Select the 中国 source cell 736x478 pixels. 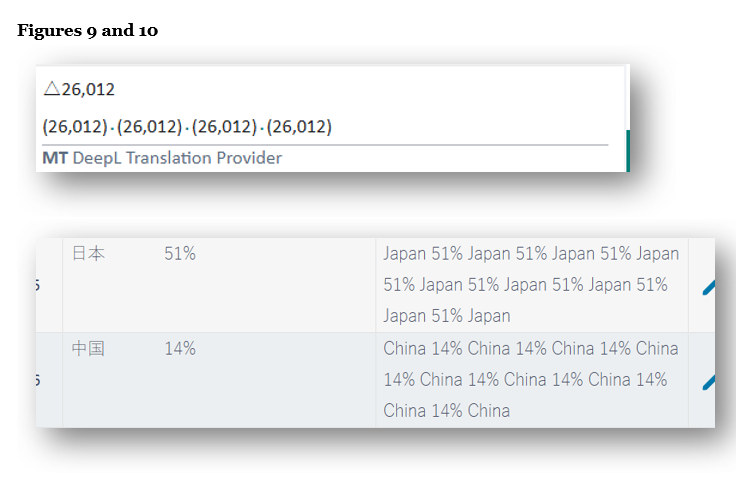click(x=88, y=349)
